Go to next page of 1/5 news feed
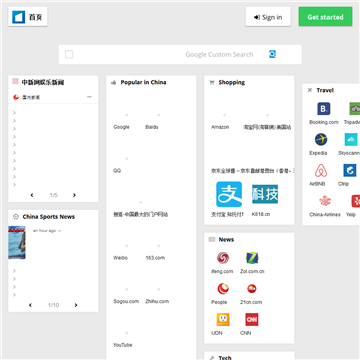 74,195
